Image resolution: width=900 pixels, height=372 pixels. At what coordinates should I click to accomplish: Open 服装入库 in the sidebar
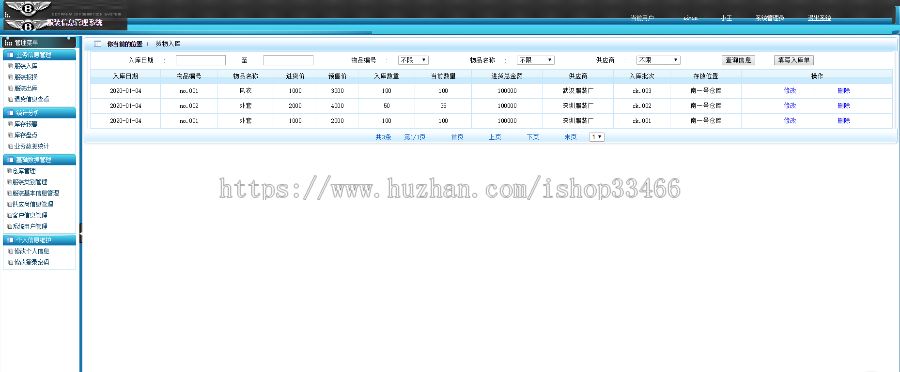[x=26, y=66]
